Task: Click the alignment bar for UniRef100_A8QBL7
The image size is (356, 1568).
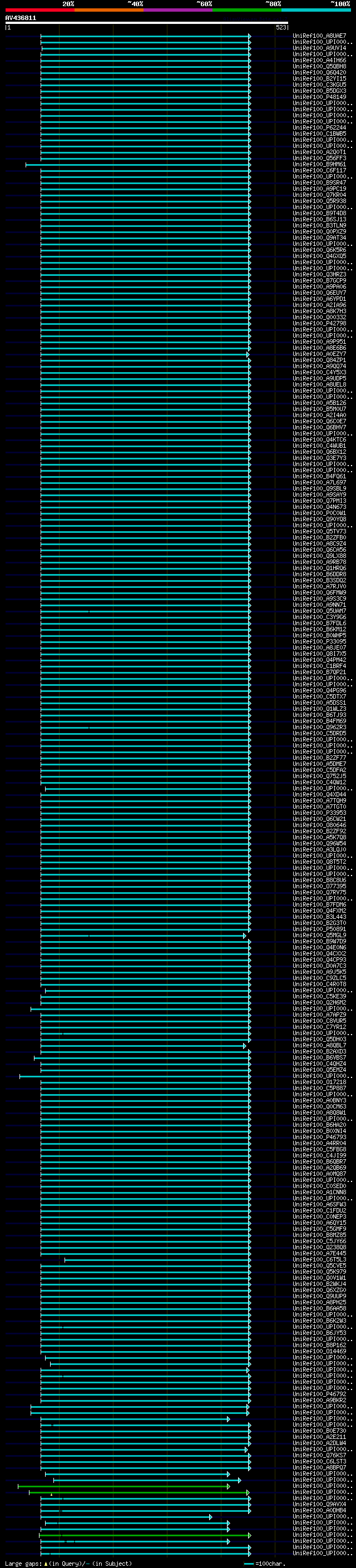Action: click(144, 1046)
